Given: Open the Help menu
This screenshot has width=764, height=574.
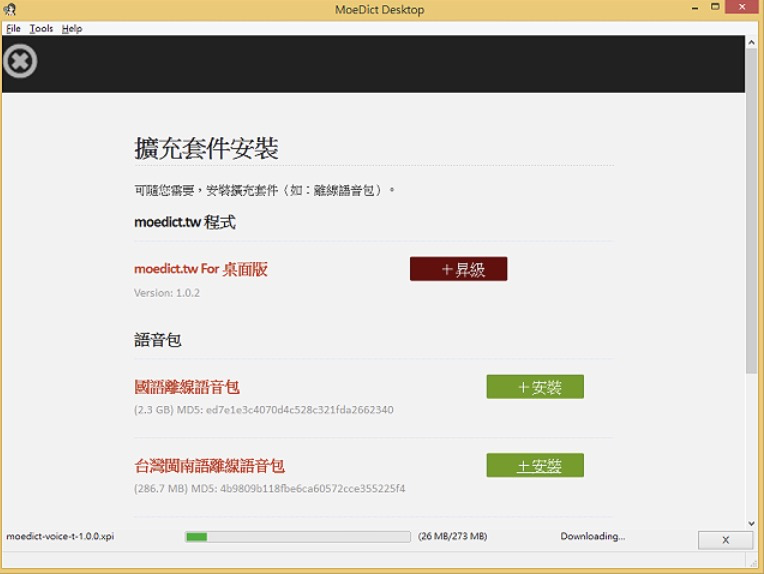Looking at the screenshot, I should click(x=72, y=29).
